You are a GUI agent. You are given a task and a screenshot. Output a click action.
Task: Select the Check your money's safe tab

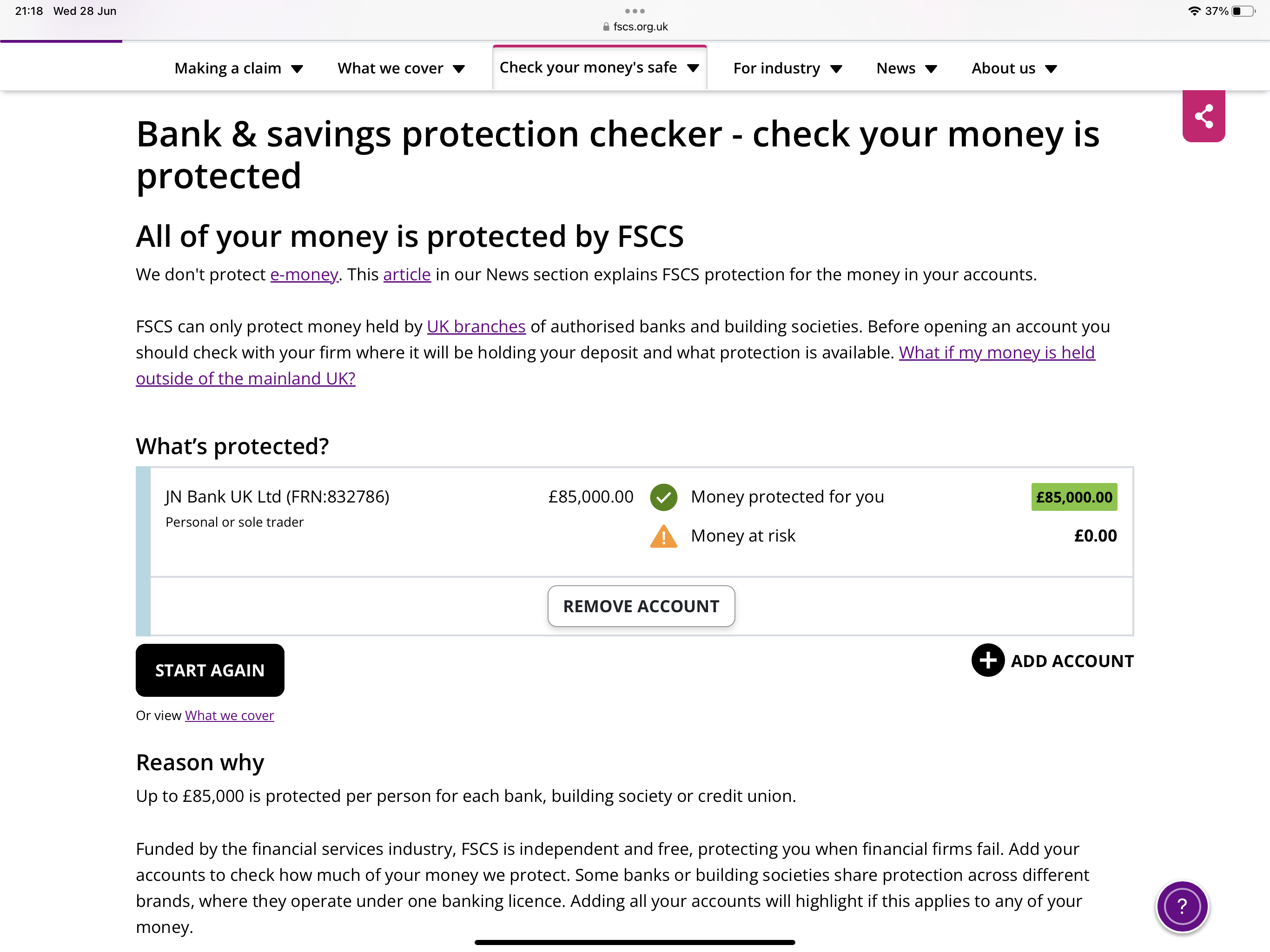pyautogui.click(x=599, y=68)
